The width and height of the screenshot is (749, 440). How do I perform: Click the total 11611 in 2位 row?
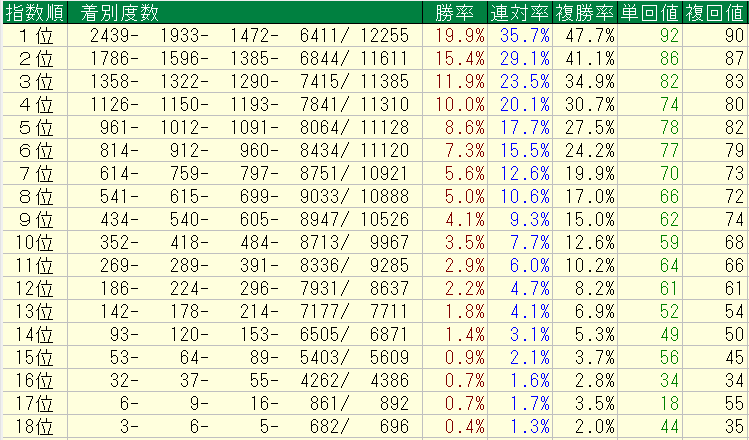pos(385,59)
